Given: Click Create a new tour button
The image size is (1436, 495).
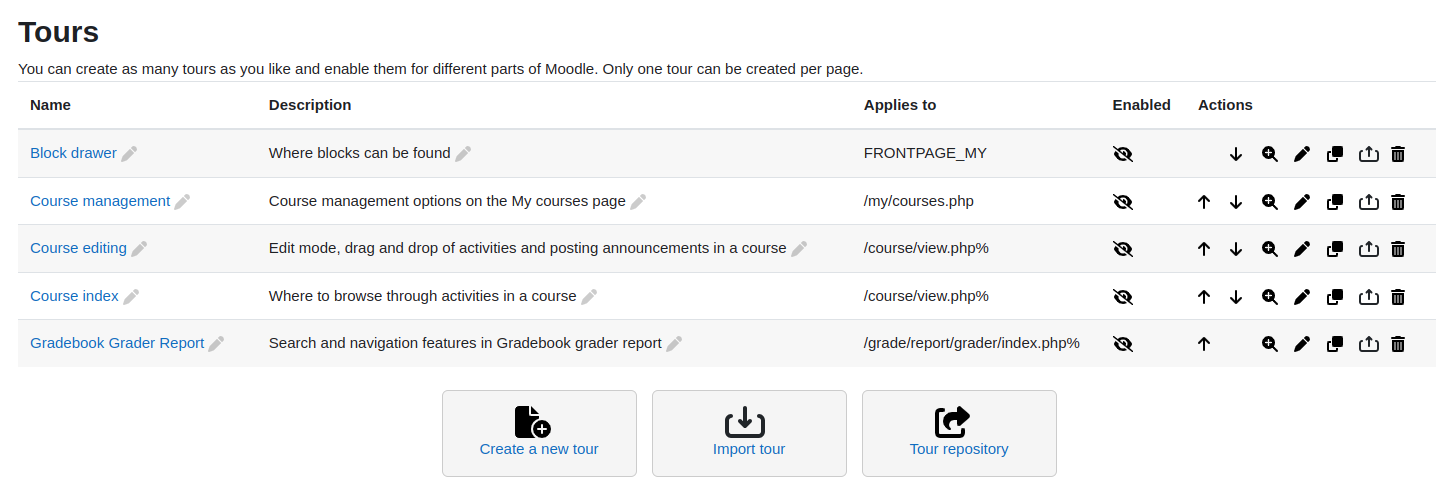Looking at the screenshot, I should click(539, 433).
